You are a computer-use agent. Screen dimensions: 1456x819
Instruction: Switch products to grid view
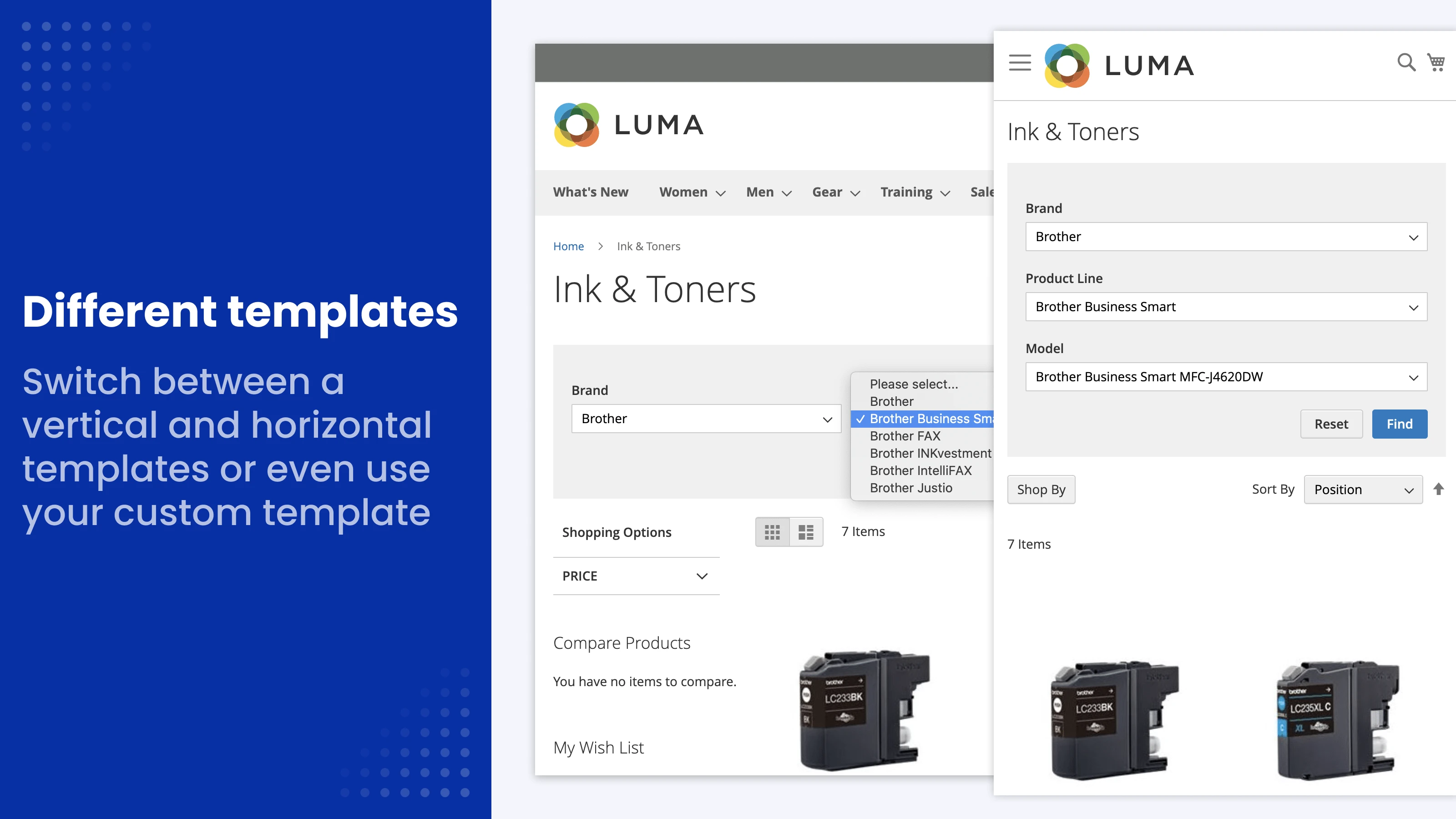773,532
